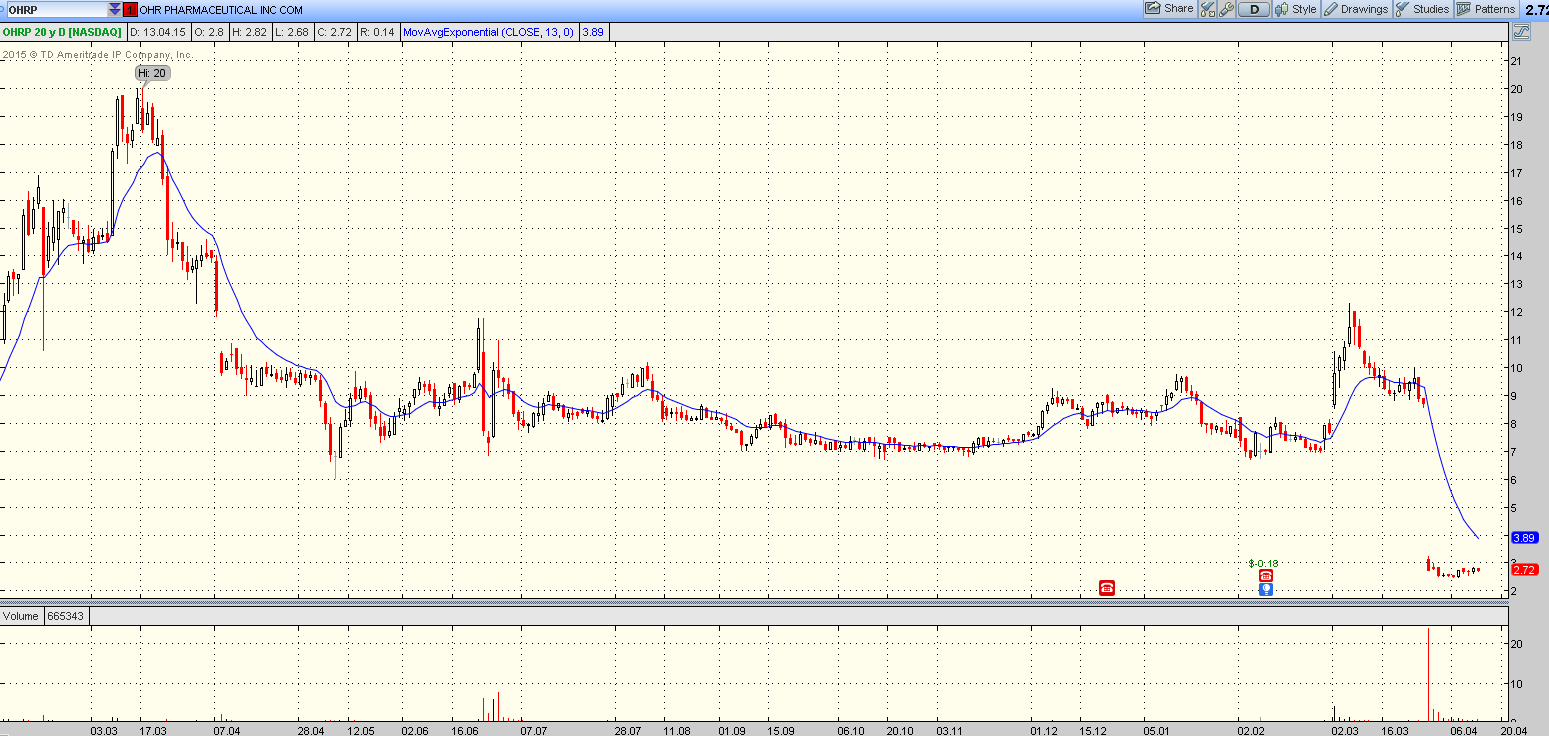Click the C: 2.72 close value
Screen dimensions: 1549x736
[333, 32]
